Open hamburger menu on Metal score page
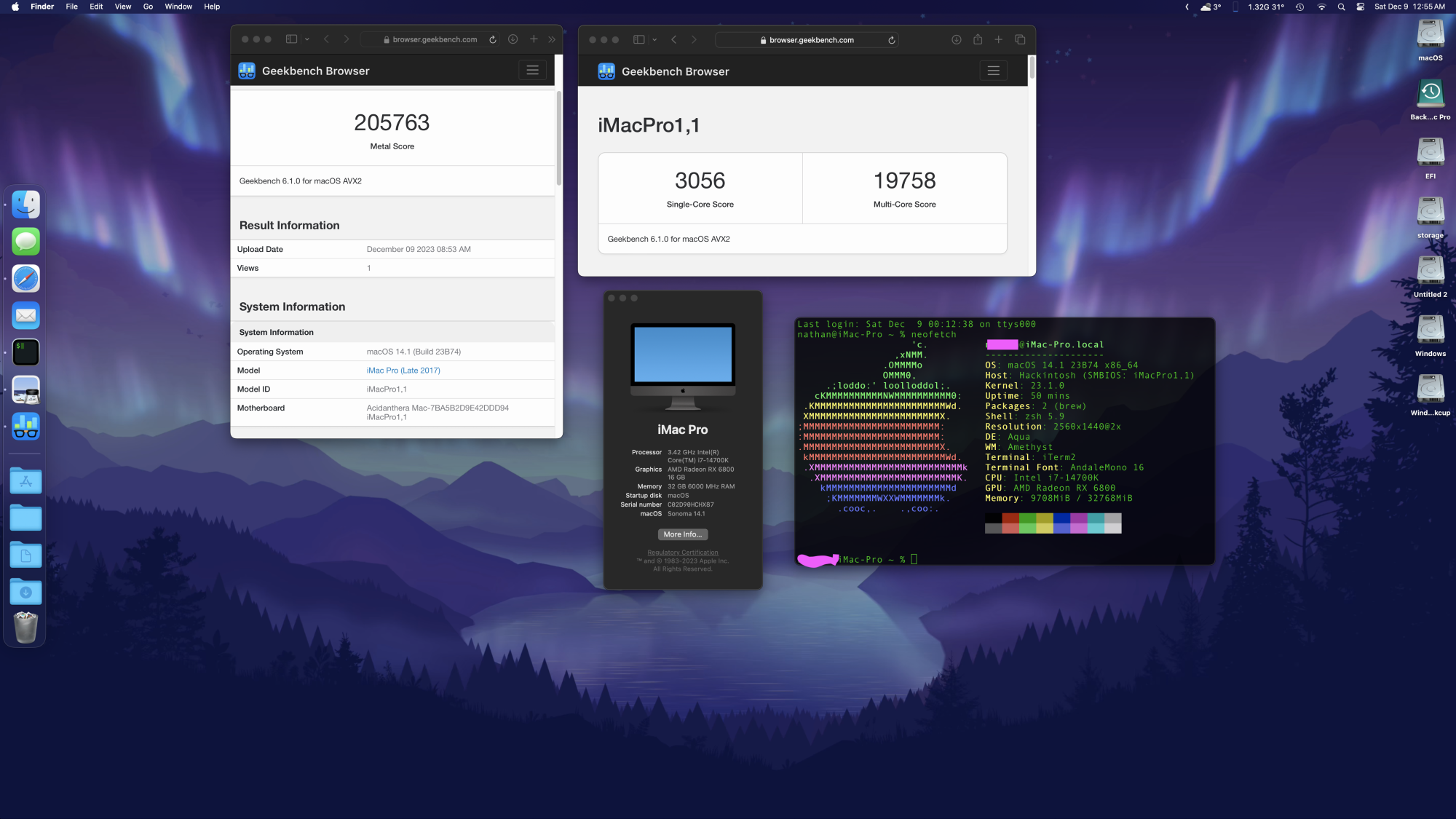The height and width of the screenshot is (819, 1456). point(533,71)
